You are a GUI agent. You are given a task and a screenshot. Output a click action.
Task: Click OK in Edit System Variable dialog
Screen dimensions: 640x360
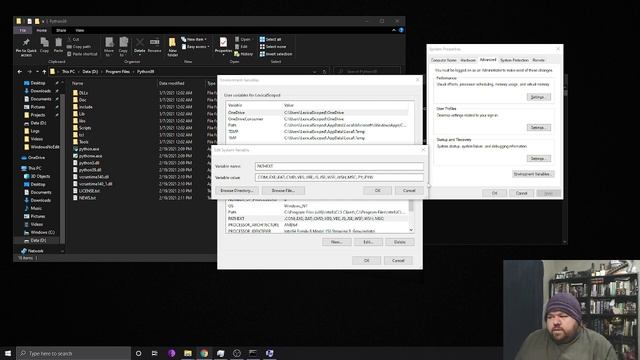click(378, 191)
